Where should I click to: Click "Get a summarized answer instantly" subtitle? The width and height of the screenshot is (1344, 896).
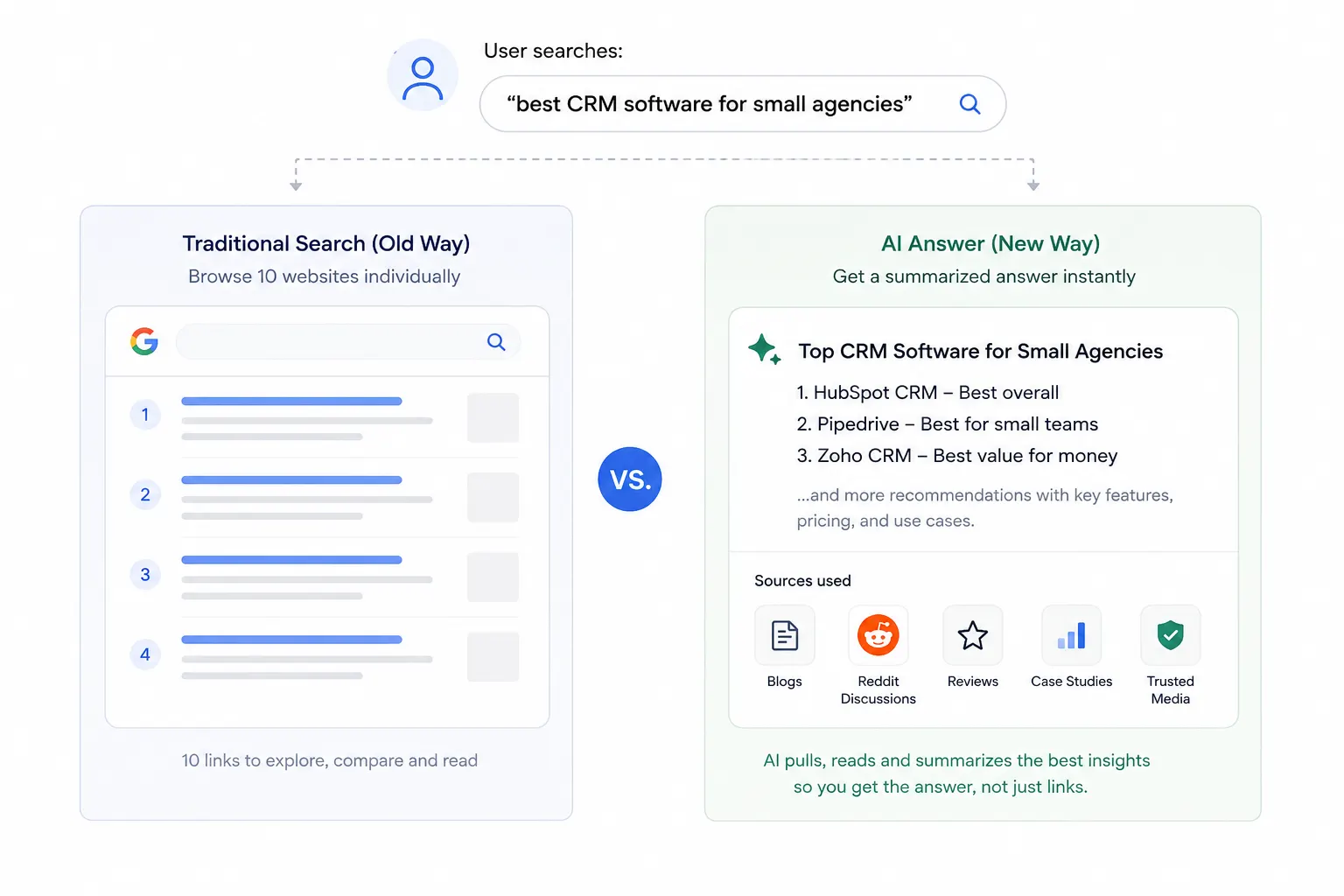[x=984, y=276]
